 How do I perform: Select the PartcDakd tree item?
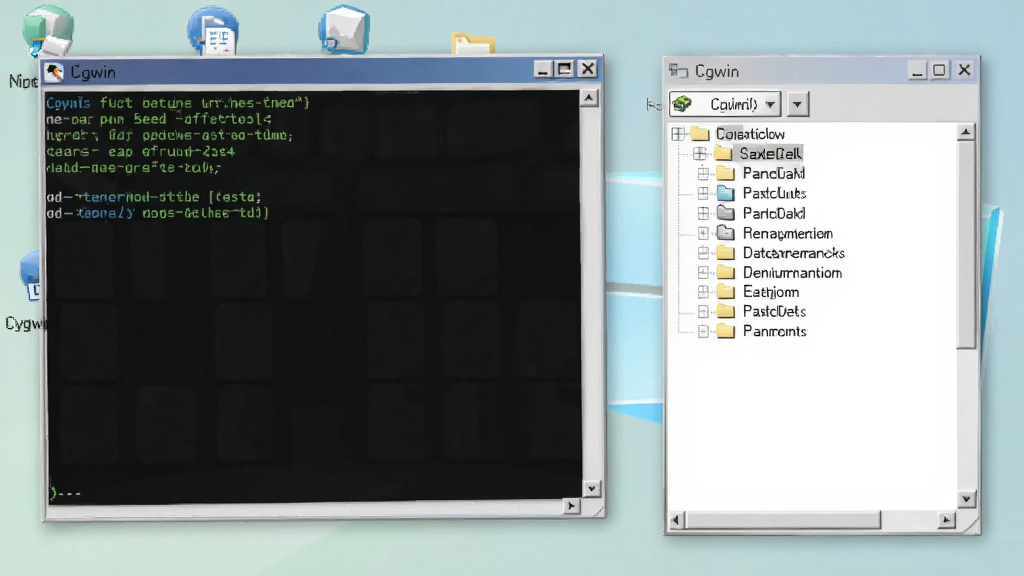(774, 214)
